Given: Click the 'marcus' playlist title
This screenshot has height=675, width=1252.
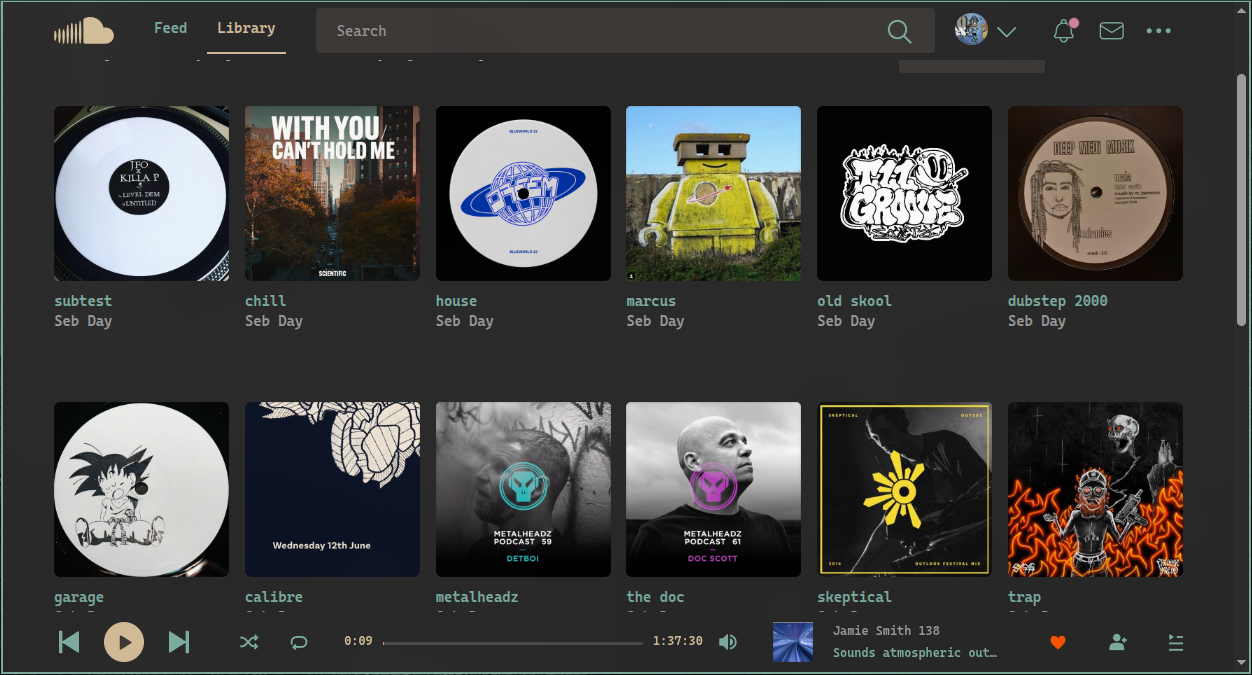Looking at the screenshot, I should tap(651, 301).
